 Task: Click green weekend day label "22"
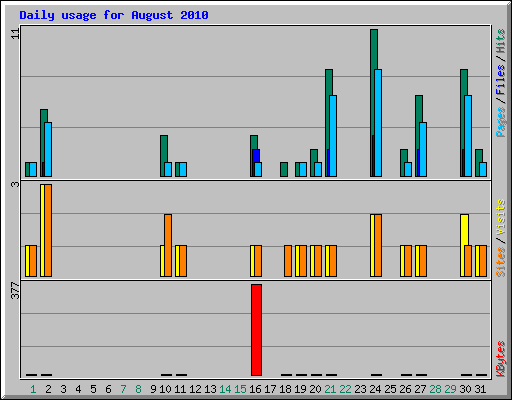tap(345, 389)
